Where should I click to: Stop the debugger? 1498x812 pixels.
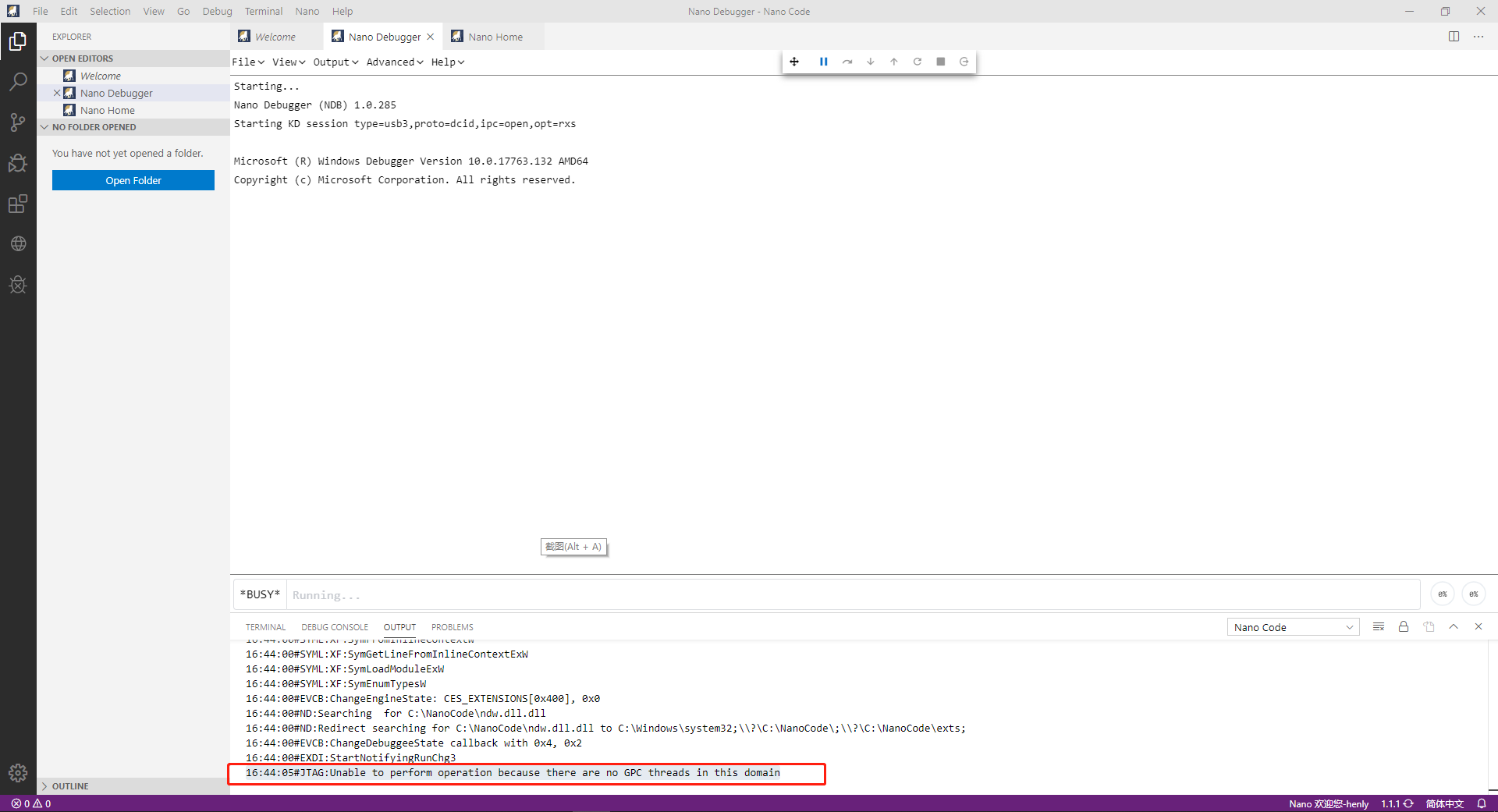coord(940,62)
